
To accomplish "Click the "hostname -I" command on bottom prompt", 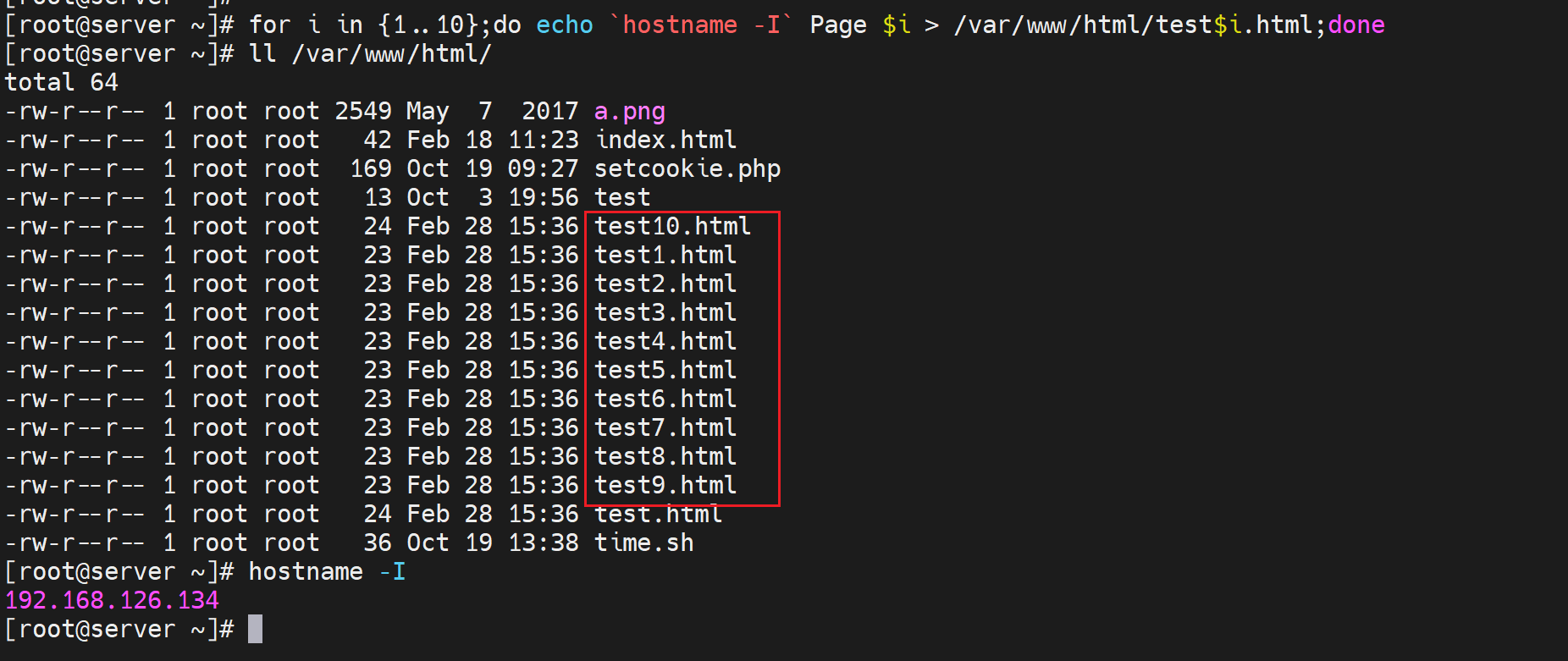I will pyautogui.click(x=327, y=572).
